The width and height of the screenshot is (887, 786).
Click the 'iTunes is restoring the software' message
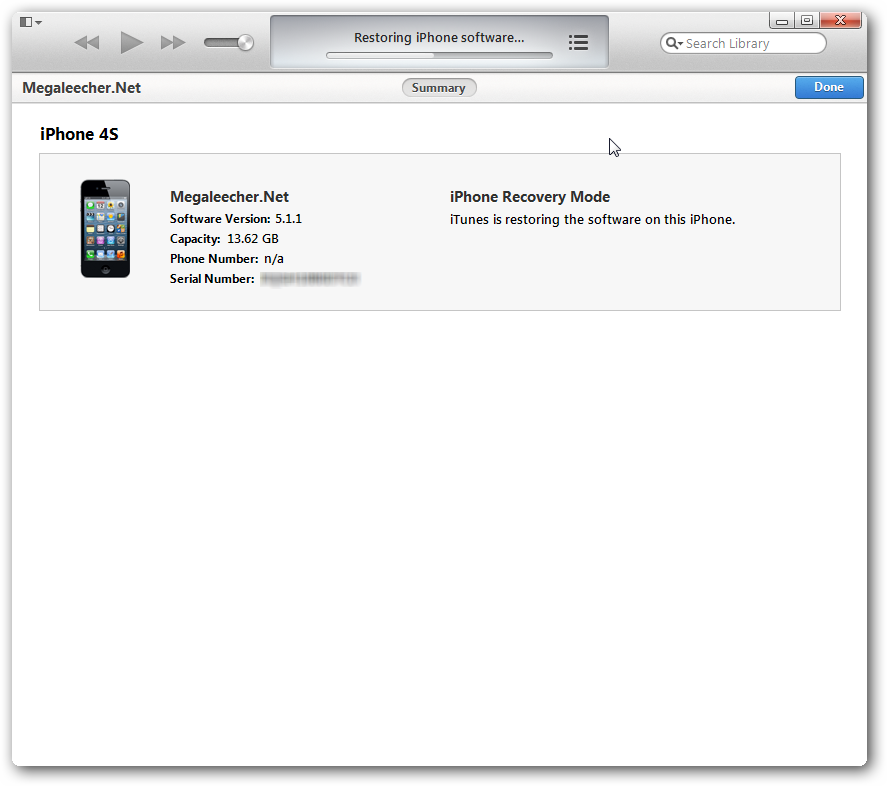point(592,220)
